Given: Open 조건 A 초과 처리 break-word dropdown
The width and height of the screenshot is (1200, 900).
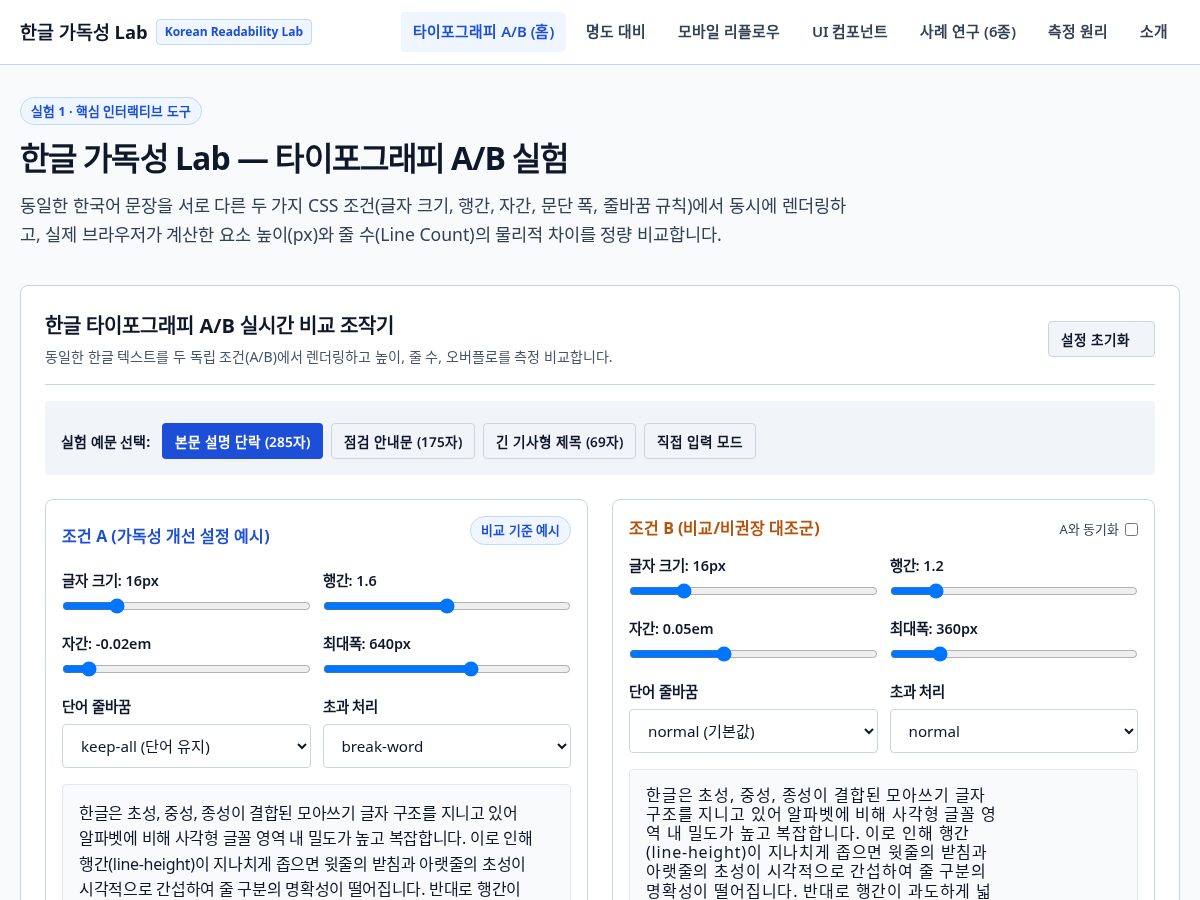Looking at the screenshot, I should pyautogui.click(x=447, y=746).
